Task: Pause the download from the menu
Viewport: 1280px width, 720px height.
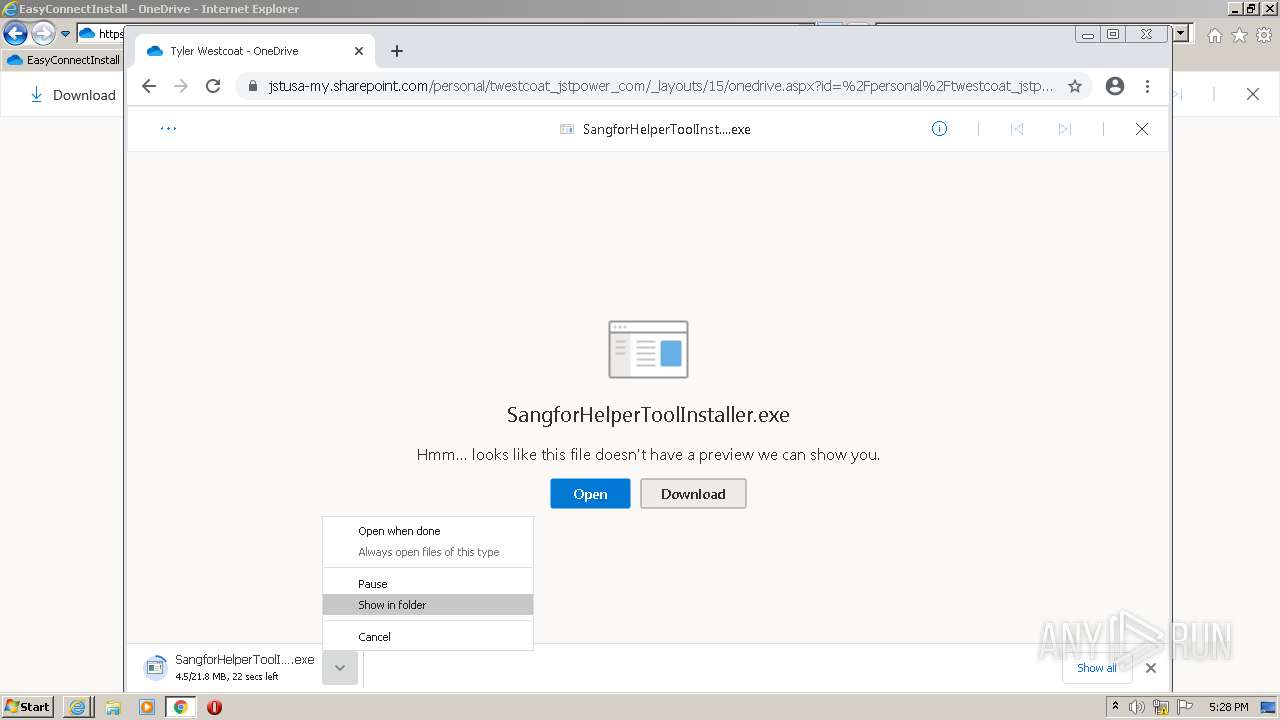Action: click(428, 584)
